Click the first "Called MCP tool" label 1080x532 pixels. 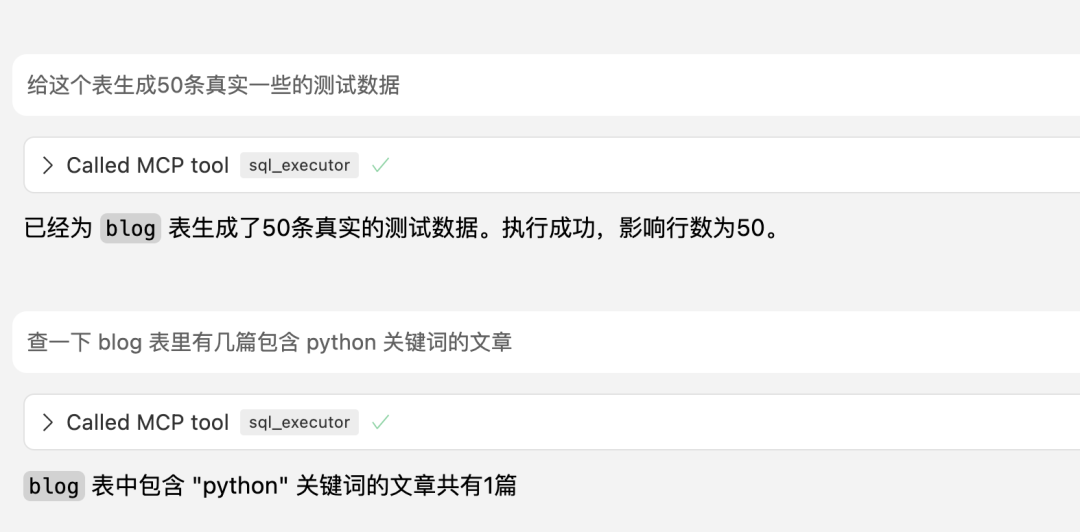(x=147, y=166)
